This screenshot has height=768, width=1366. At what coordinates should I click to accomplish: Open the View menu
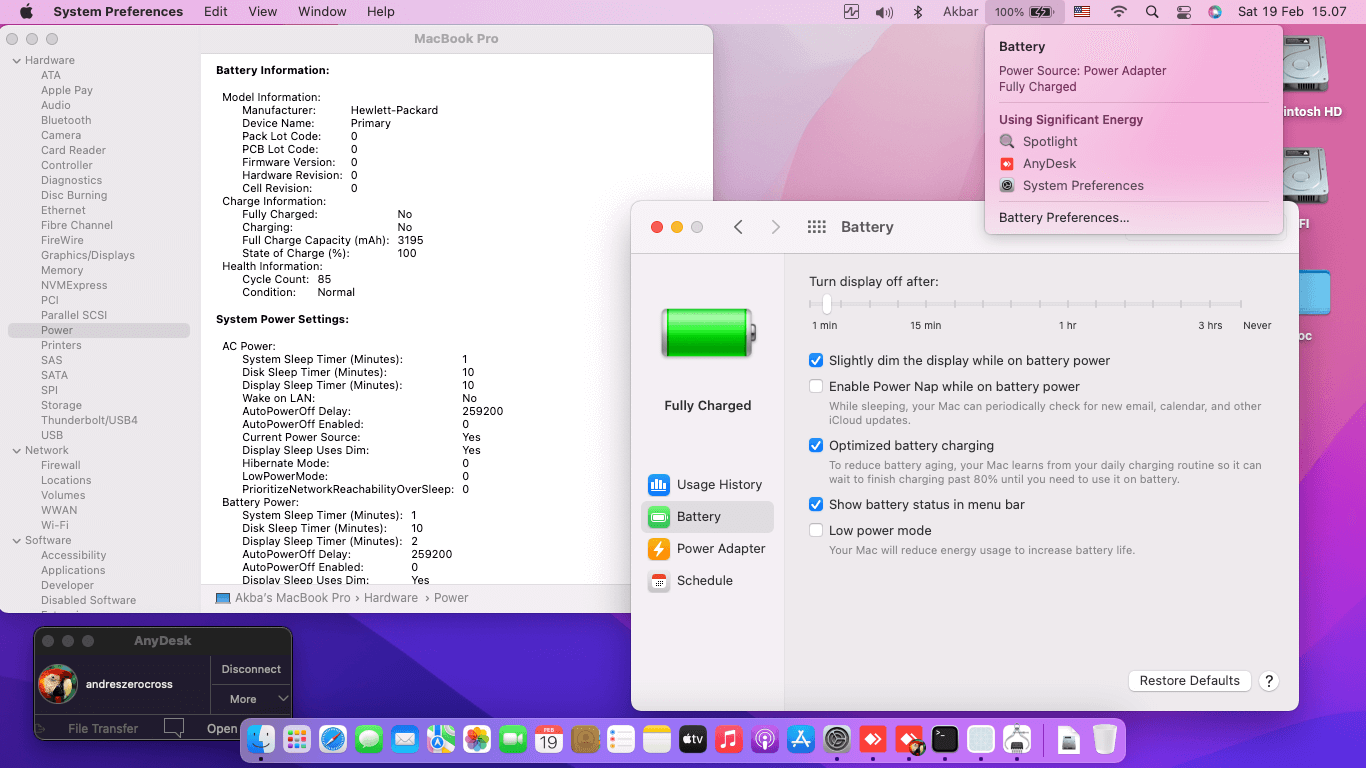(263, 12)
